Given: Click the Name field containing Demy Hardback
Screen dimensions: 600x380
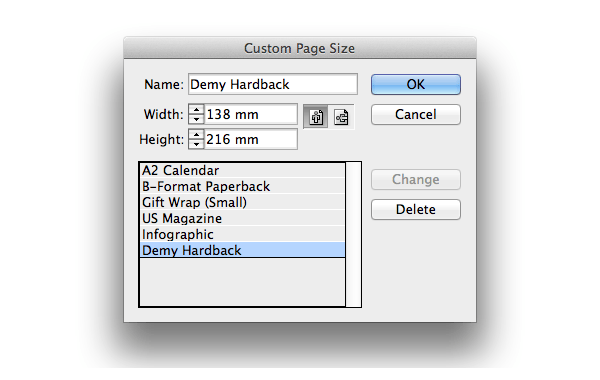Looking at the screenshot, I should [273, 84].
